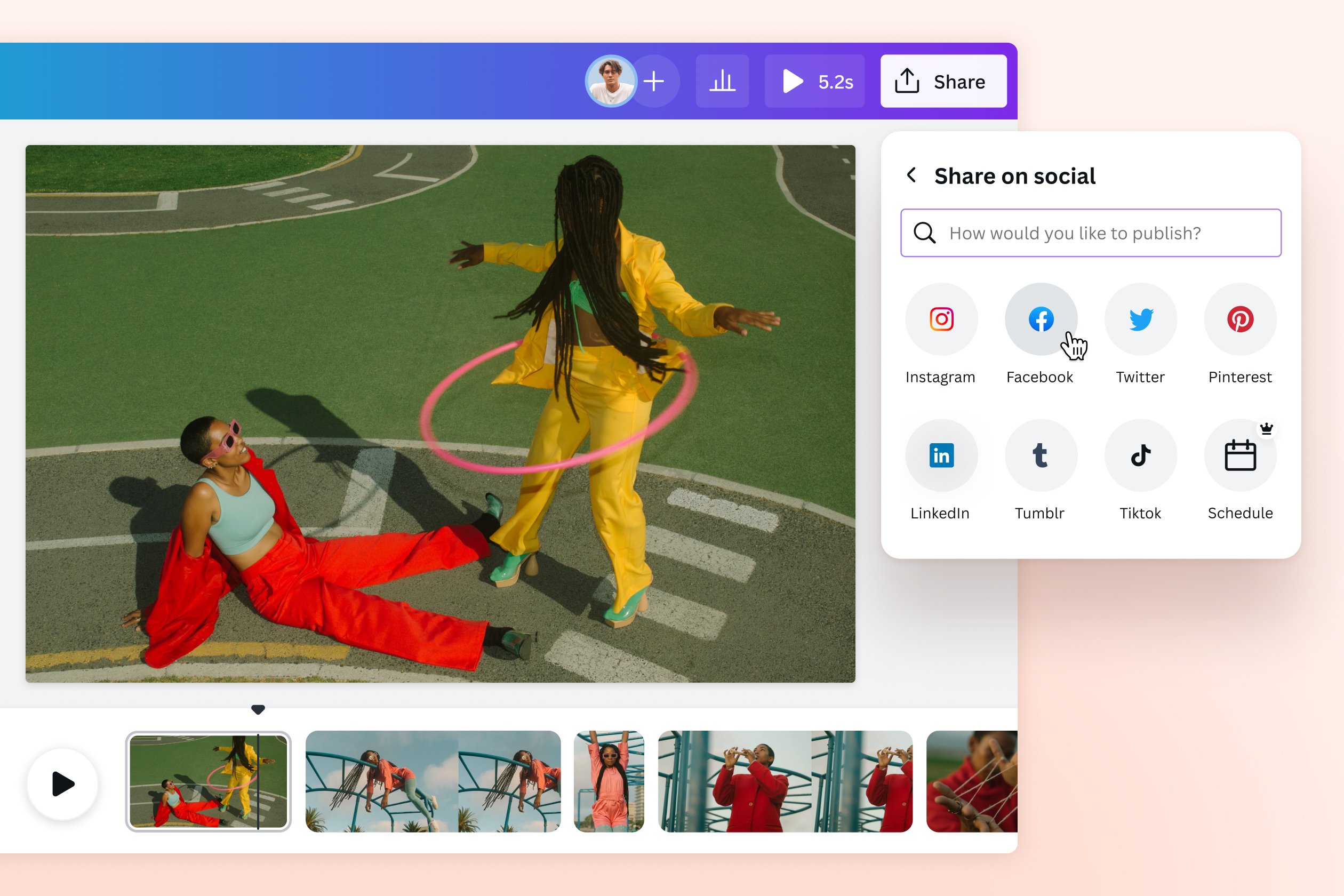Preview the design with the 5.2s play button
Image resolution: width=1344 pixels, height=896 pixels.
click(x=814, y=81)
